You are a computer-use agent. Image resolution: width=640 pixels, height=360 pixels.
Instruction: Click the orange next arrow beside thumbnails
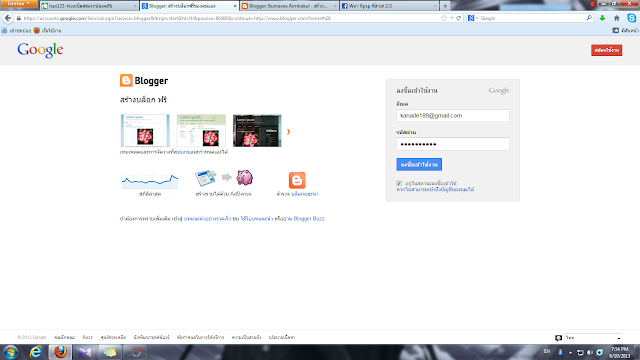(289, 131)
